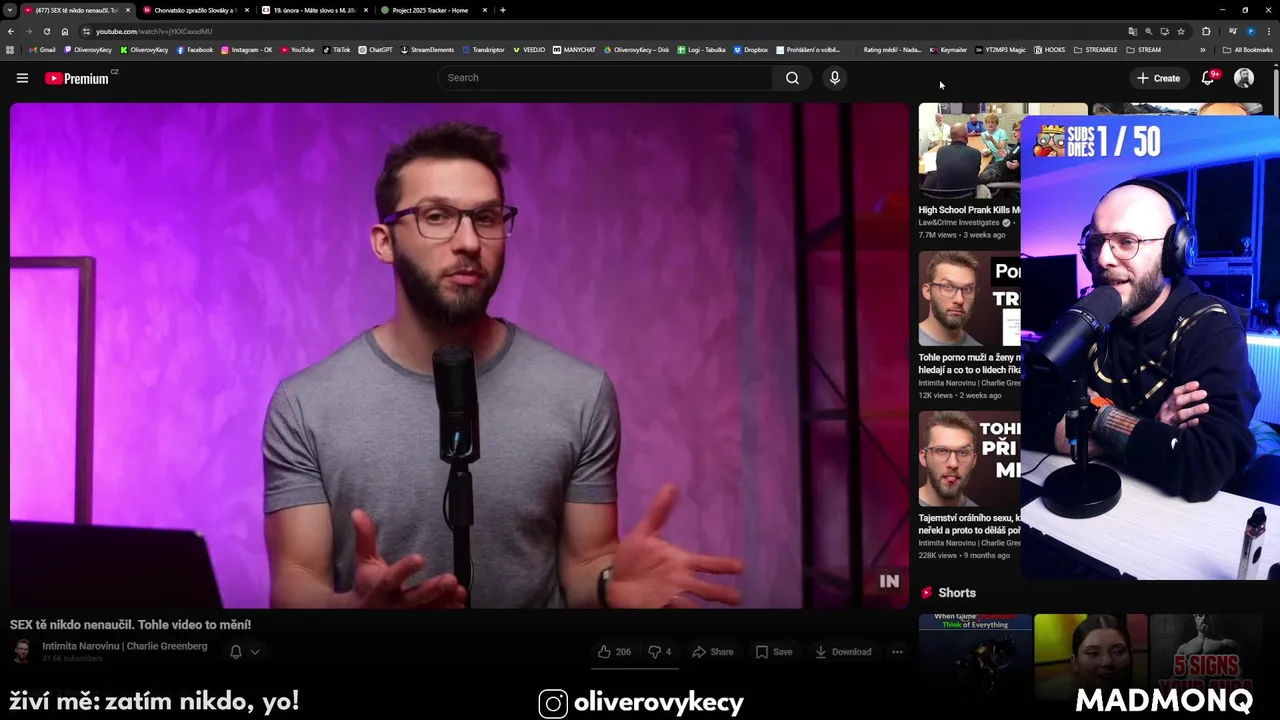Close the Project 2025 Tracker tab
Viewport: 1280px width, 720px height.
[485, 10]
